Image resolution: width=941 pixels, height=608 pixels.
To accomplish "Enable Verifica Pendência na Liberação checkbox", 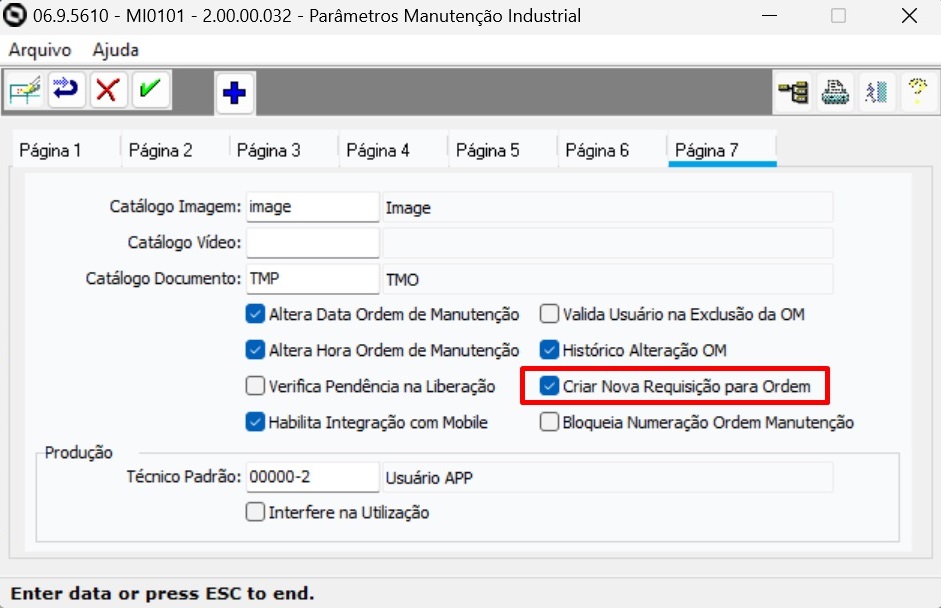I will [x=255, y=386].
